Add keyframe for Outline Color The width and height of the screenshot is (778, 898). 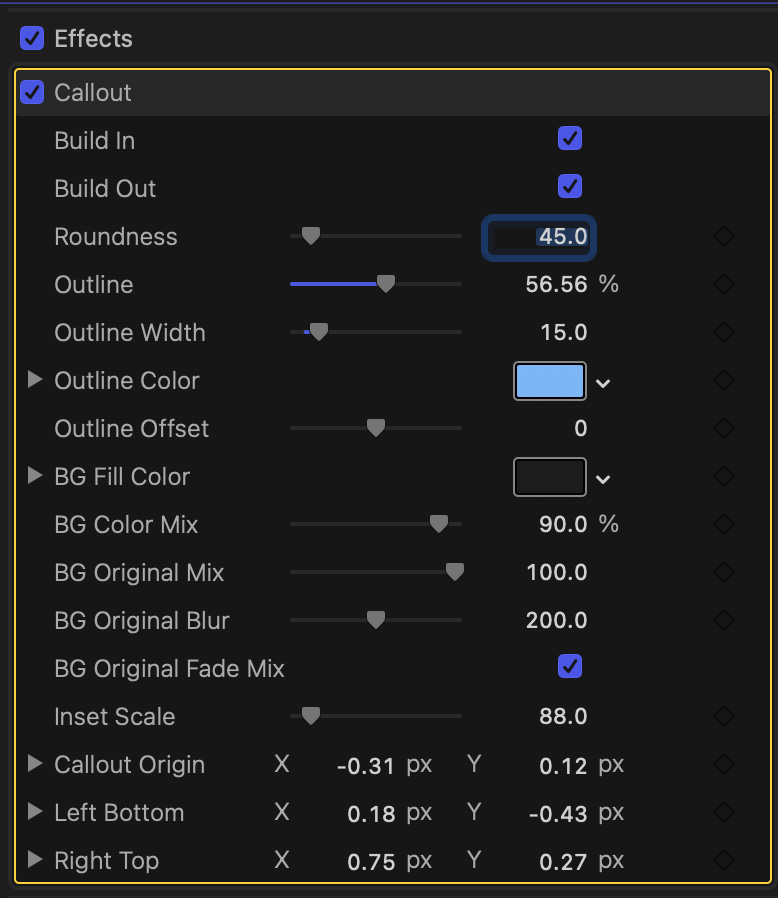(x=724, y=381)
